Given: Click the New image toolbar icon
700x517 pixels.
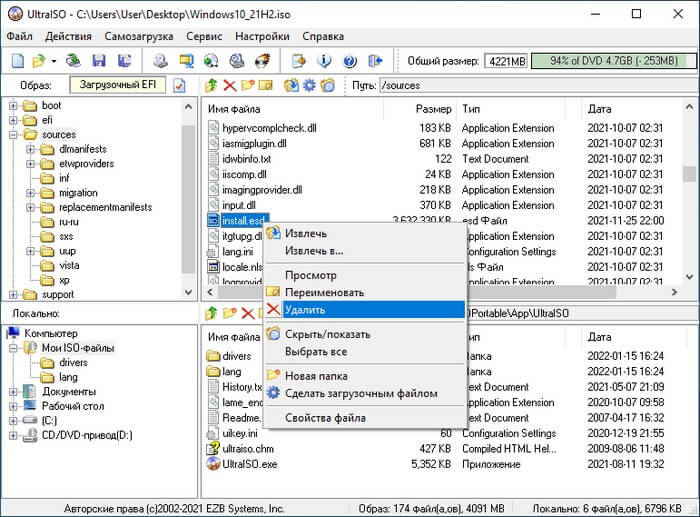Looking at the screenshot, I should 14,61.
